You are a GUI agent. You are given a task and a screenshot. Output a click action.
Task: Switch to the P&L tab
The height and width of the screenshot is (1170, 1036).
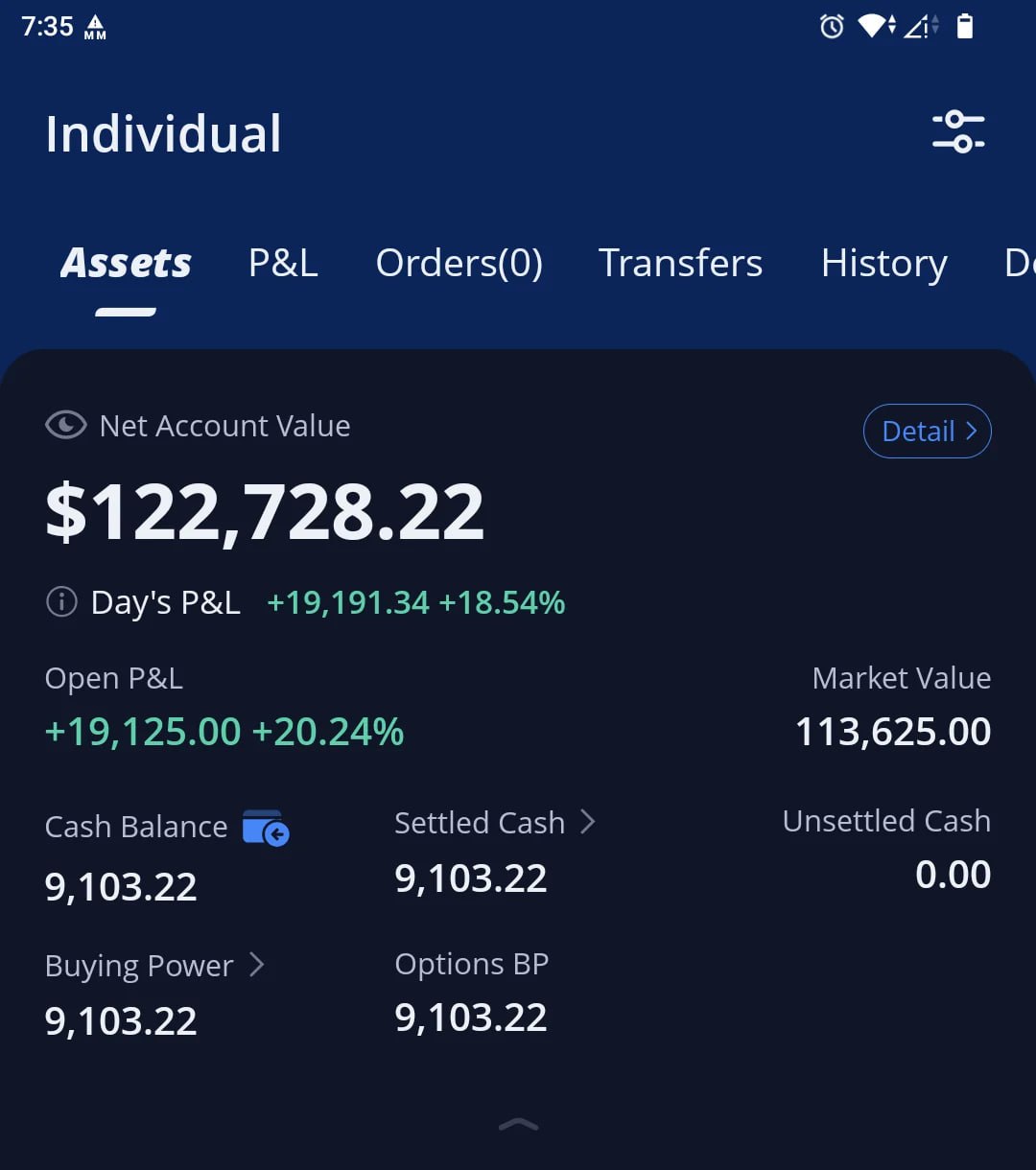tap(283, 263)
